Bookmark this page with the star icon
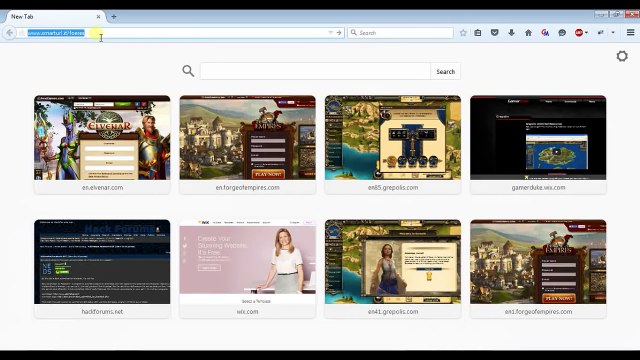Image resolution: width=640 pixels, height=360 pixels. coord(463,33)
